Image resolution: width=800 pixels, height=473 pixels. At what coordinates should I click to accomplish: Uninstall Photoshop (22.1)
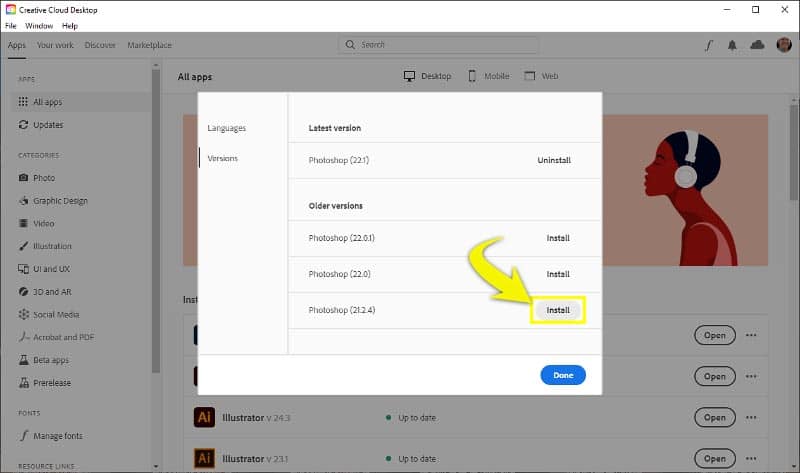pos(554,160)
